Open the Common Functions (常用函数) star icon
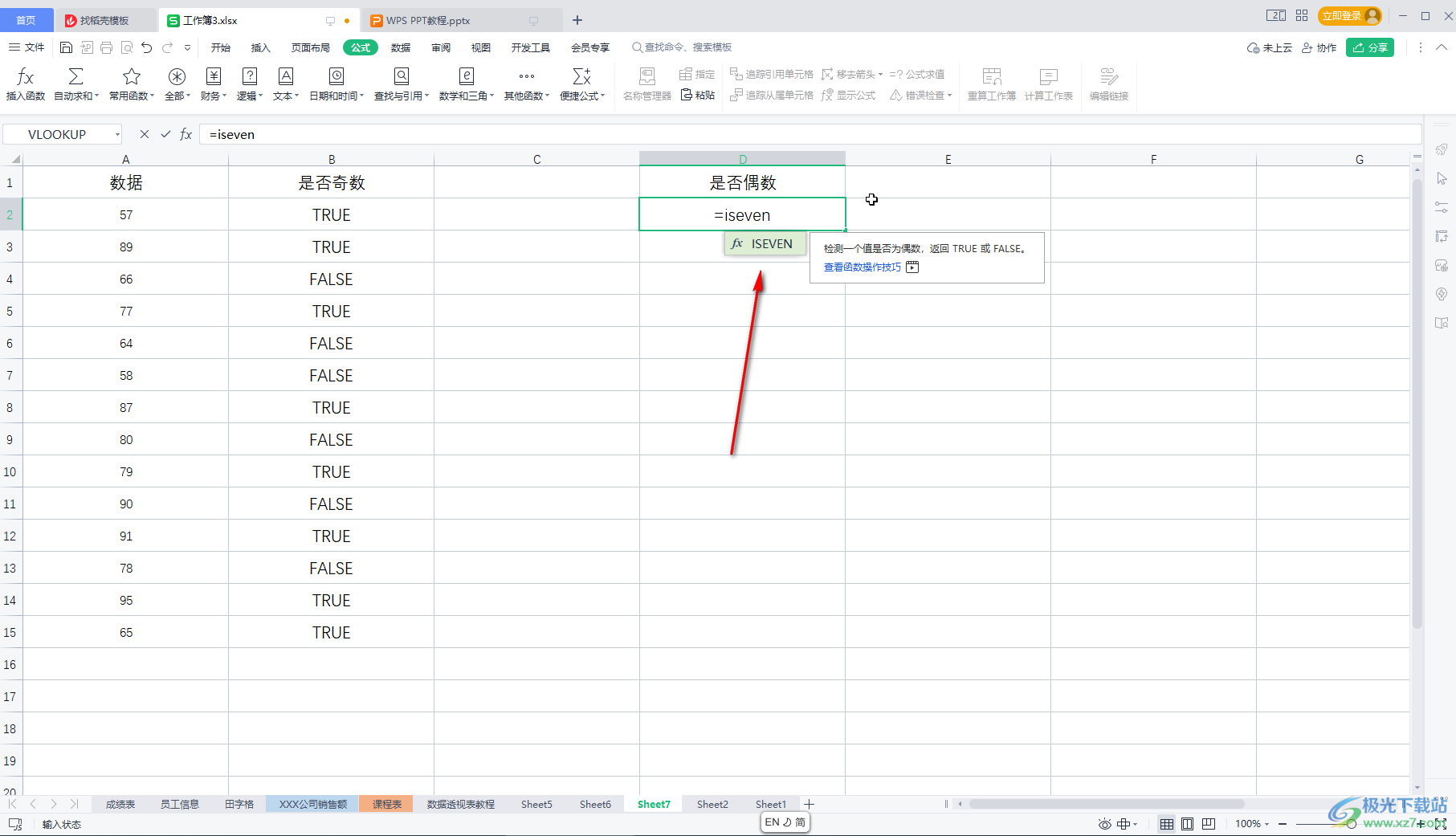The image size is (1456, 836). point(132,84)
